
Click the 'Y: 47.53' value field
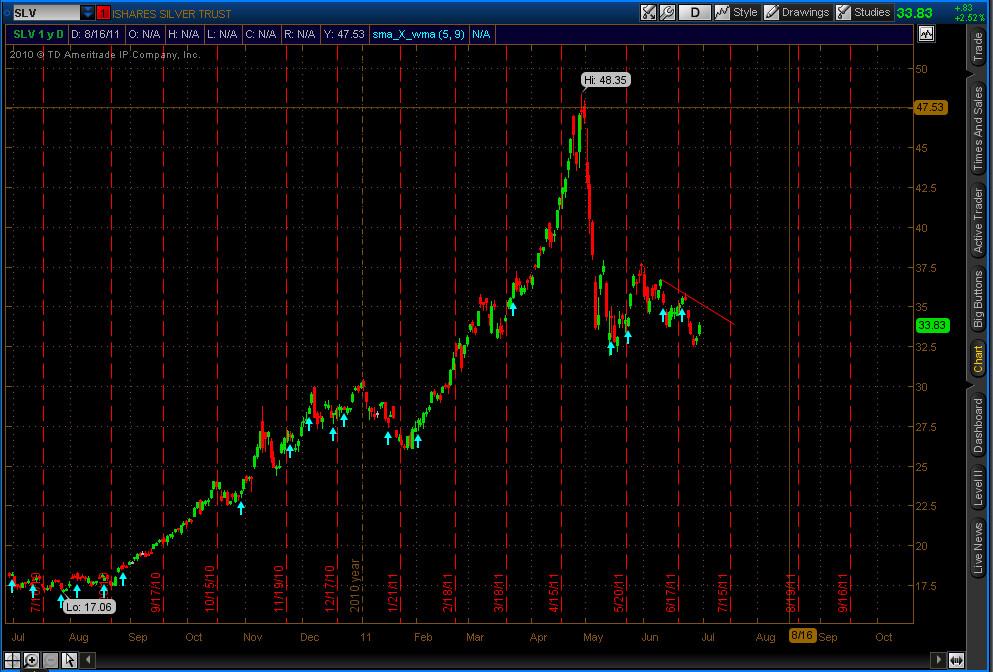coord(344,34)
